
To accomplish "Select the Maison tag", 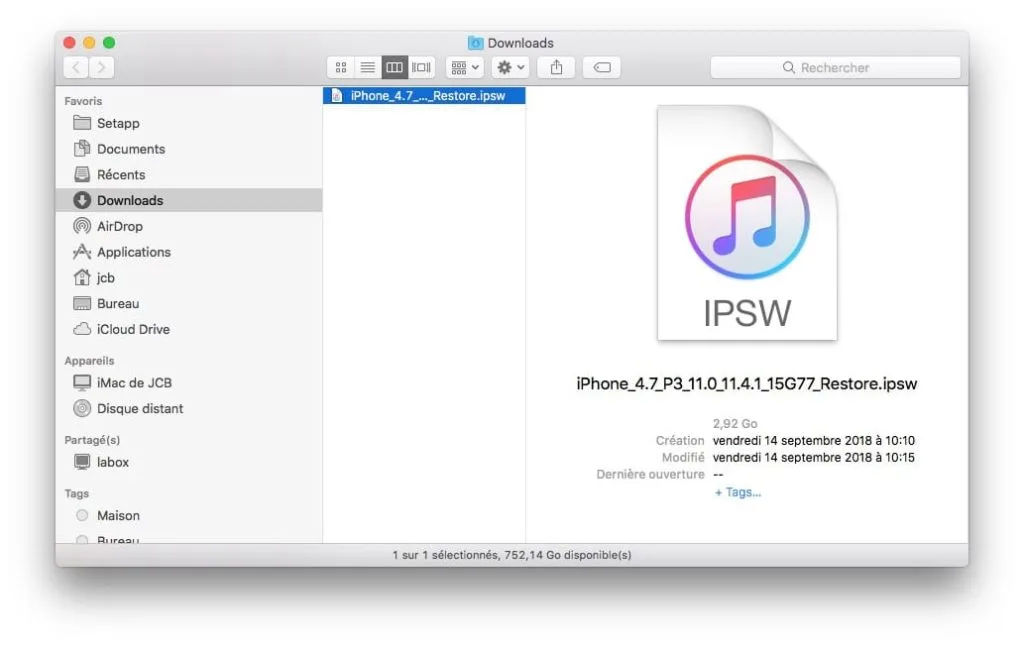I will point(189,515).
